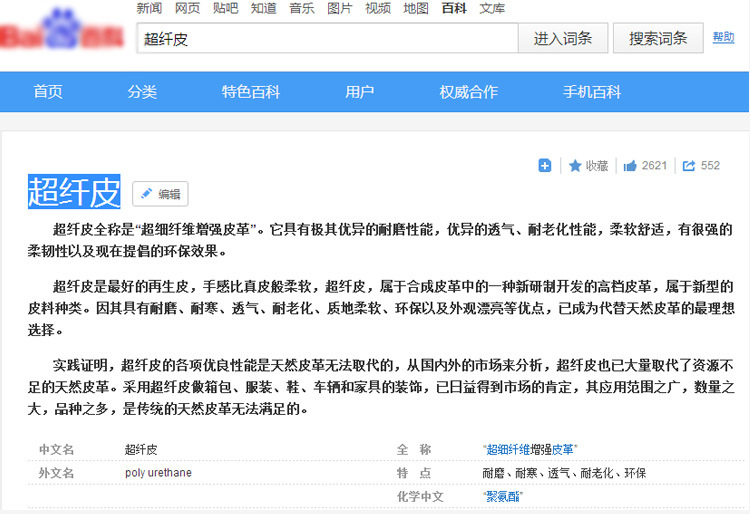Open the 帮助 help link

tap(723, 37)
